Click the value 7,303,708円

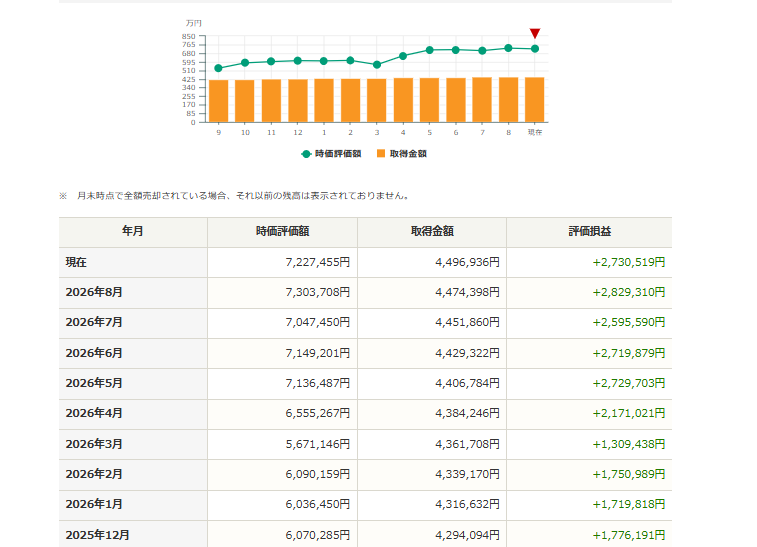coord(318,292)
